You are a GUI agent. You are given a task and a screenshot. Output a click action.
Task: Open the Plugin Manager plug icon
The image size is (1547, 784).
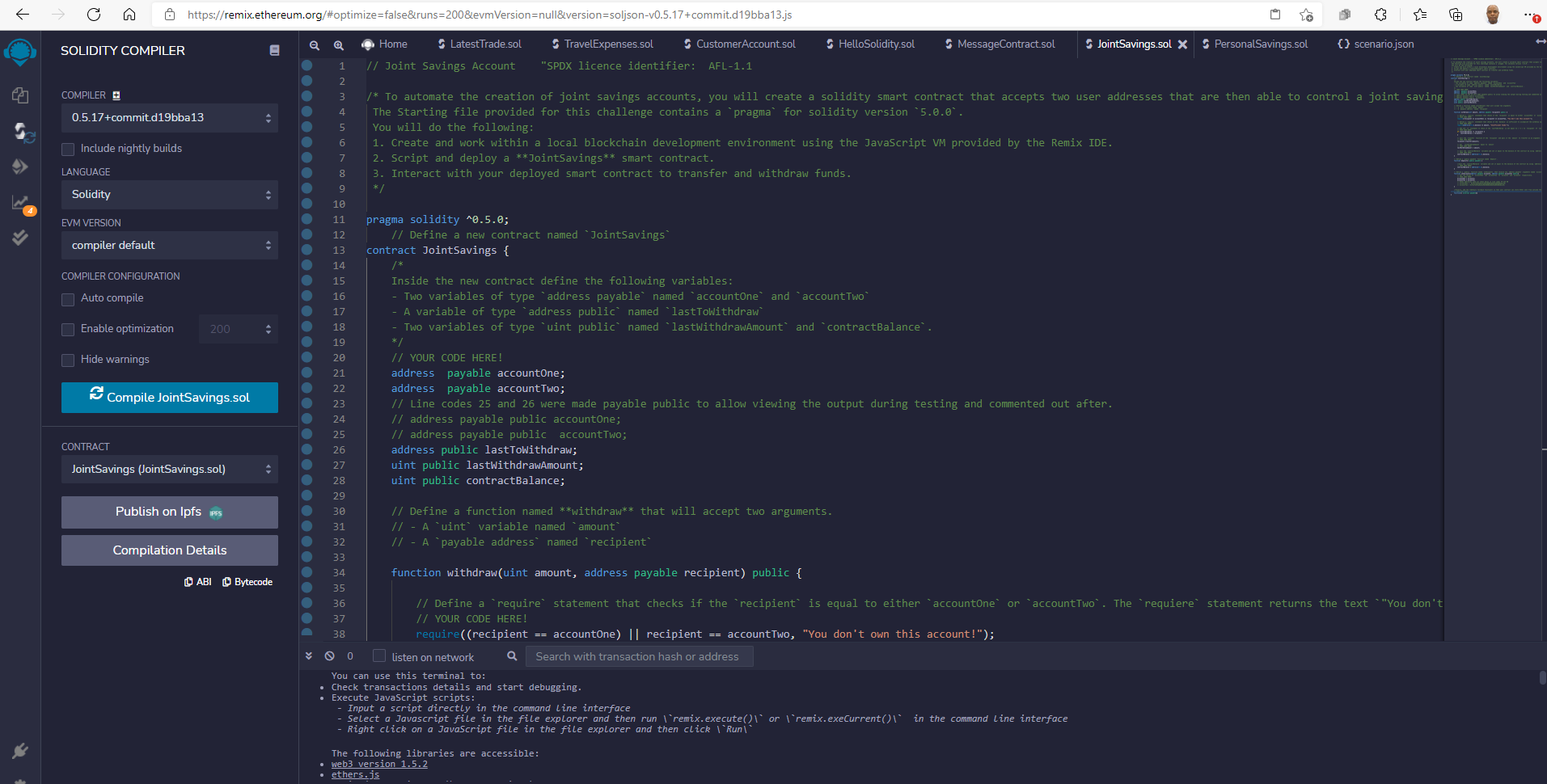tap(19, 752)
